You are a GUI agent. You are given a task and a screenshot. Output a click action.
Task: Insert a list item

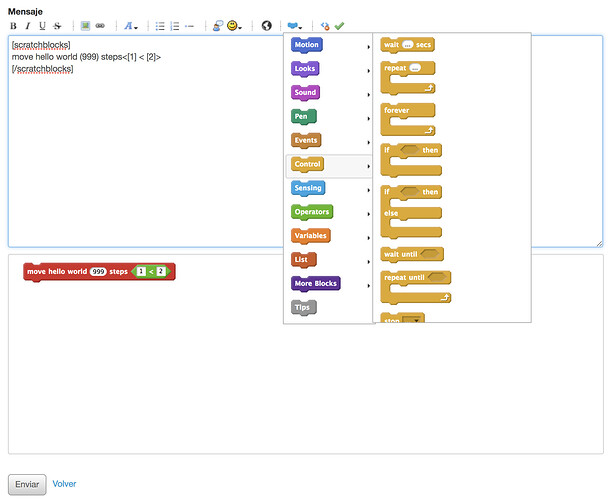[x=189, y=26]
